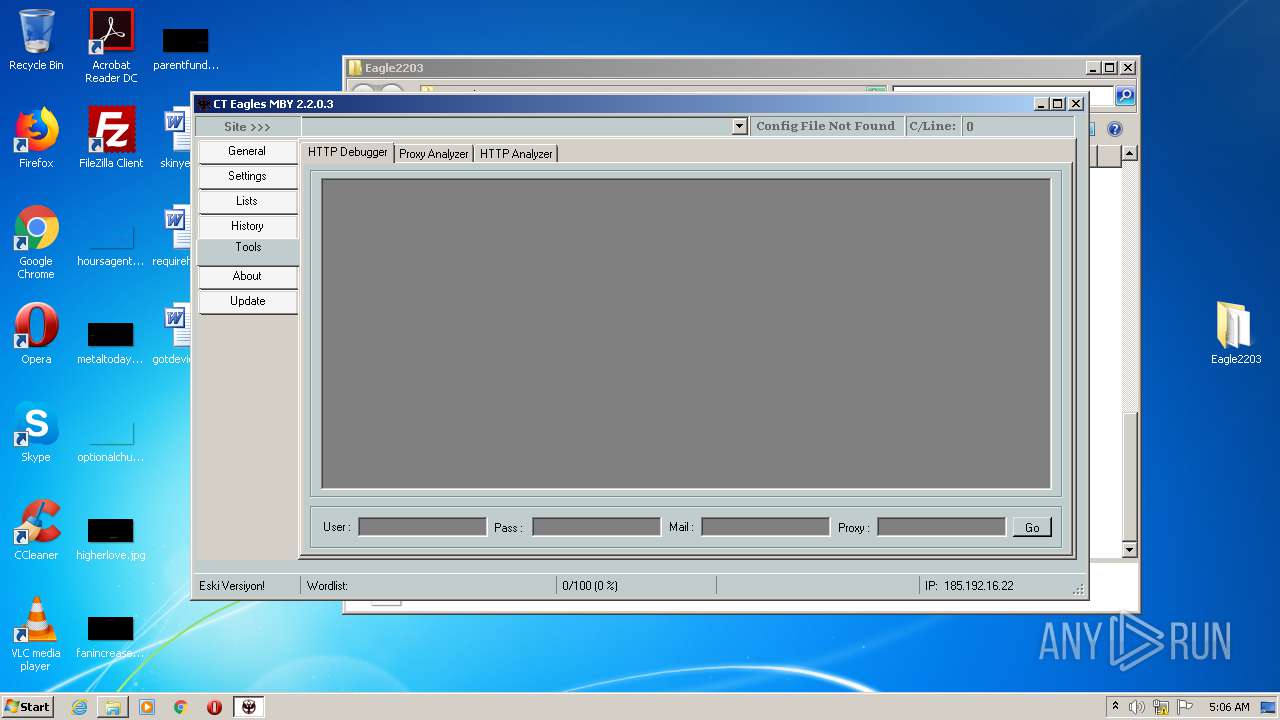1280x720 pixels.
Task: Select the metaltoday desktop file
Action: coord(111,342)
